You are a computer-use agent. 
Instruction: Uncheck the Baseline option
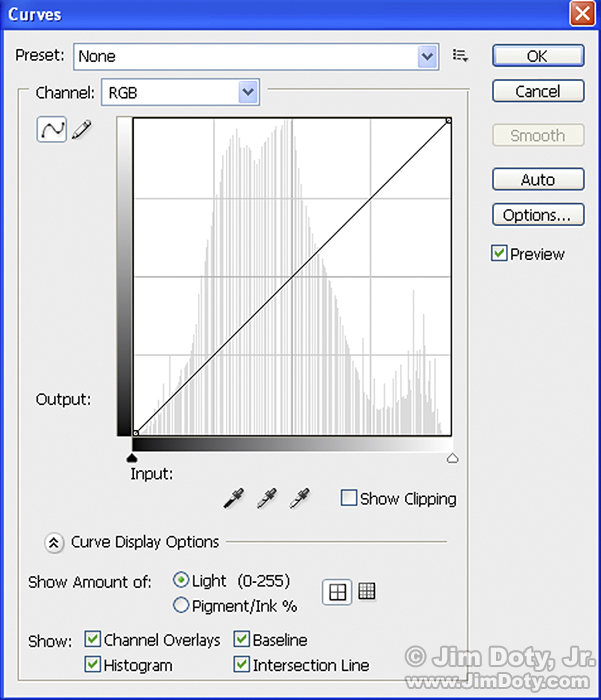pos(242,639)
